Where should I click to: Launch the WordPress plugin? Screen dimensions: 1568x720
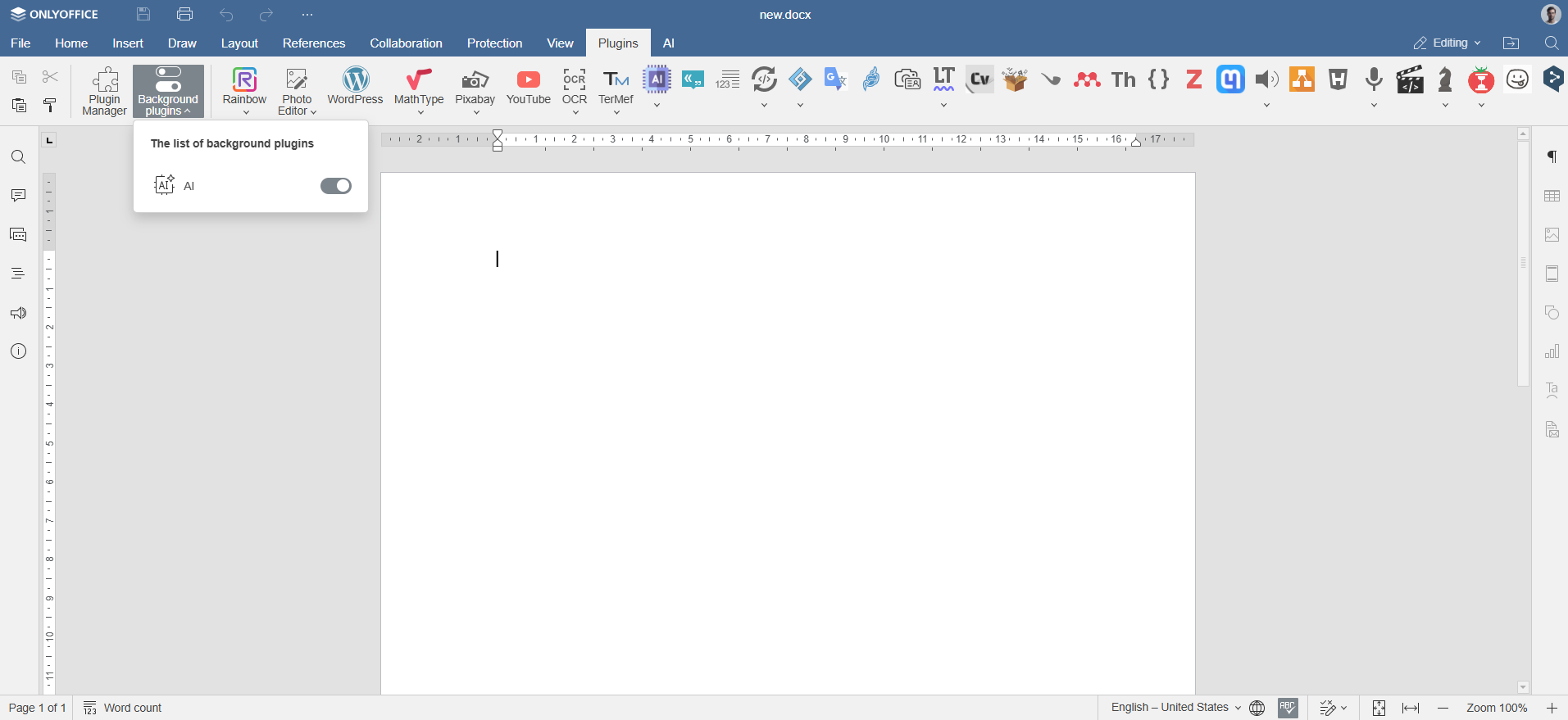pyautogui.click(x=355, y=86)
